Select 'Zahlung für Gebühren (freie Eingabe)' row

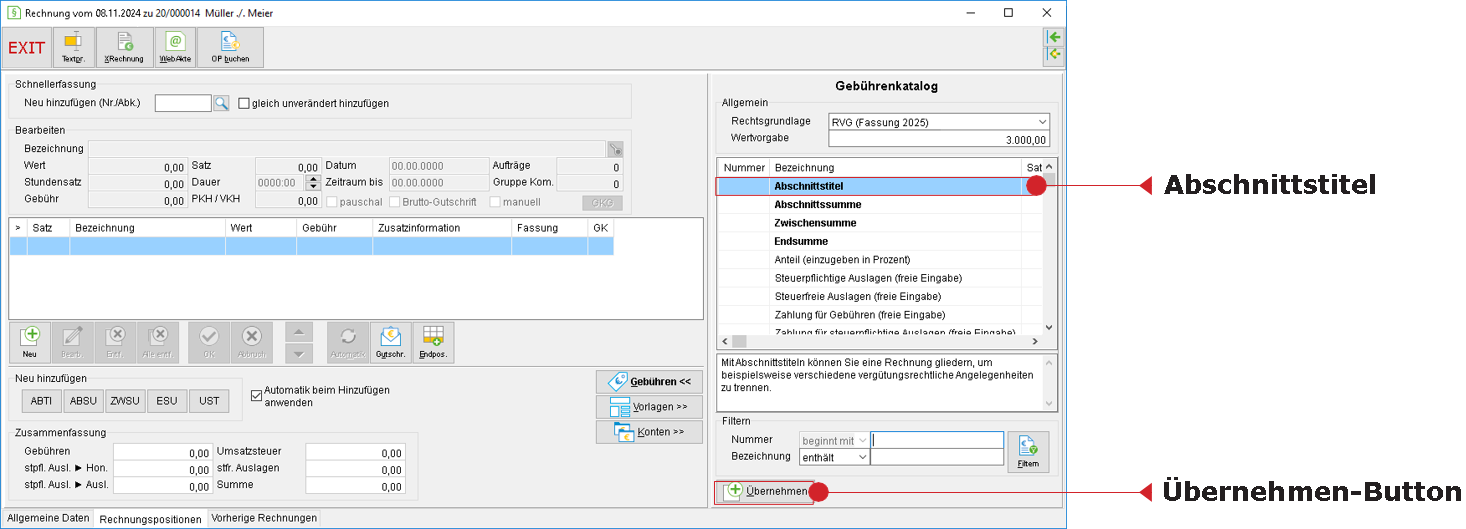coord(880,315)
